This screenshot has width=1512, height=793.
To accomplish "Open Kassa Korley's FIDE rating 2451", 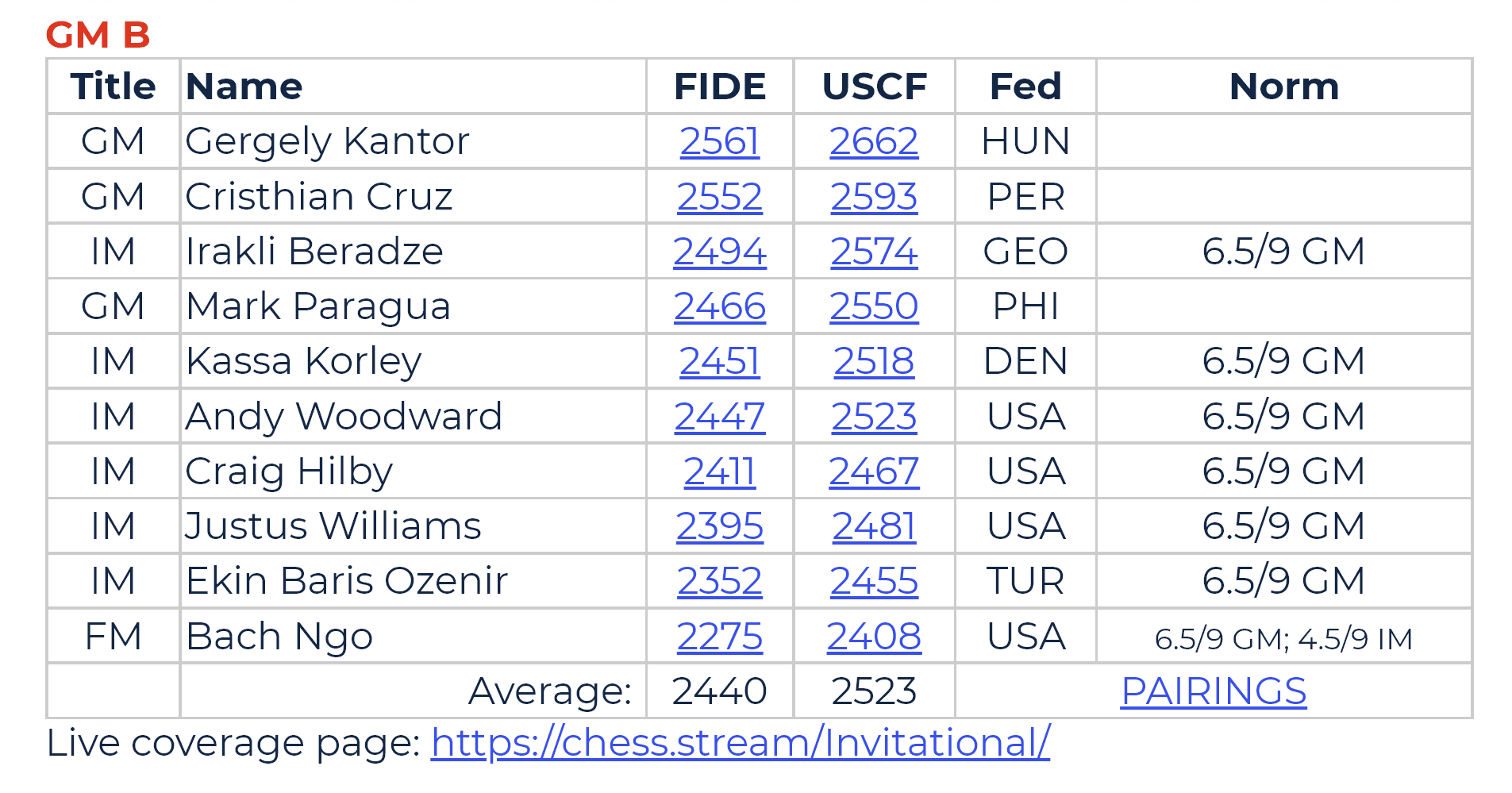I will coord(719,360).
